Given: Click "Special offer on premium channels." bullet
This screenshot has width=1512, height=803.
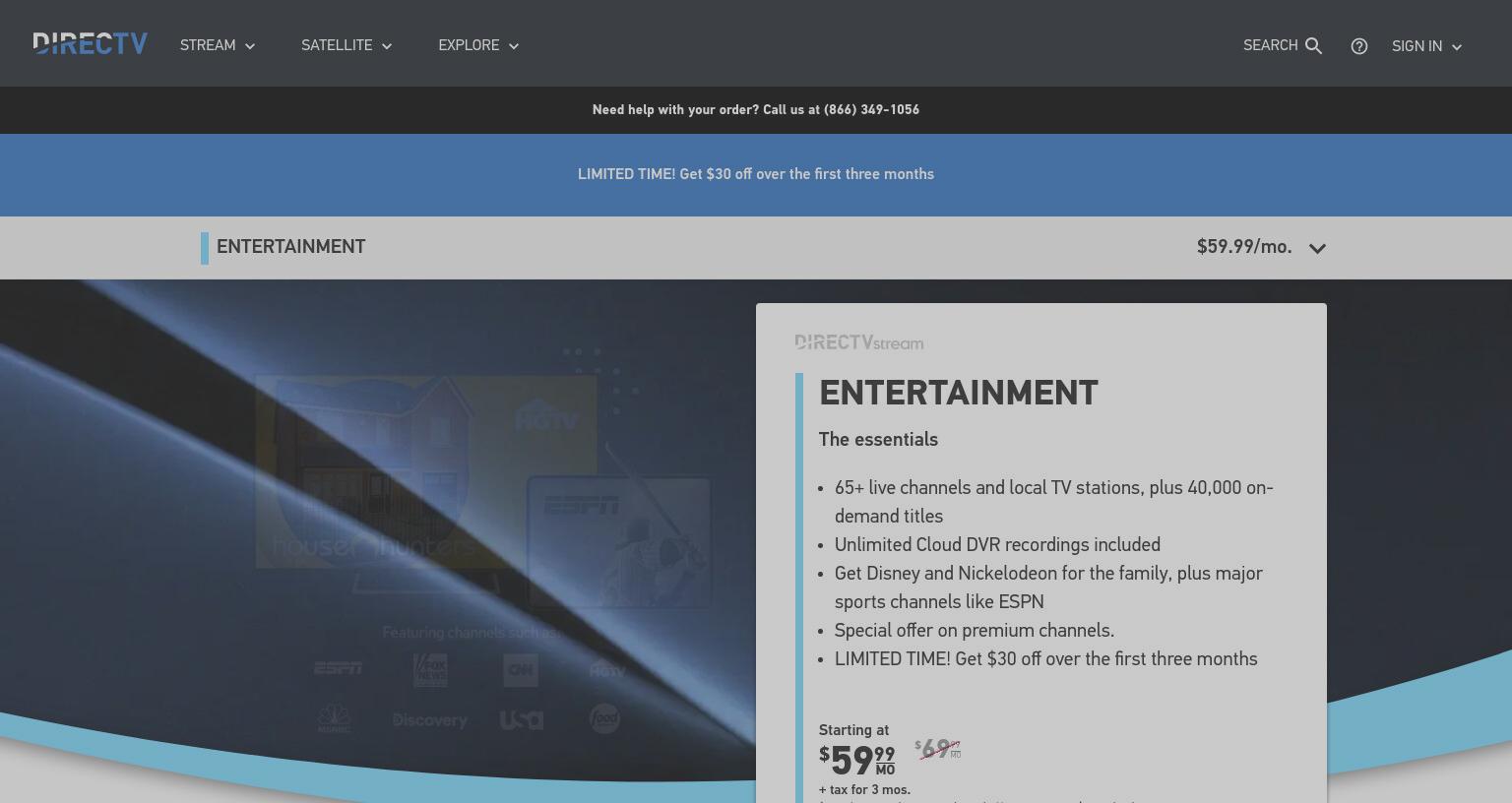Looking at the screenshot, I should pos(975,631).
